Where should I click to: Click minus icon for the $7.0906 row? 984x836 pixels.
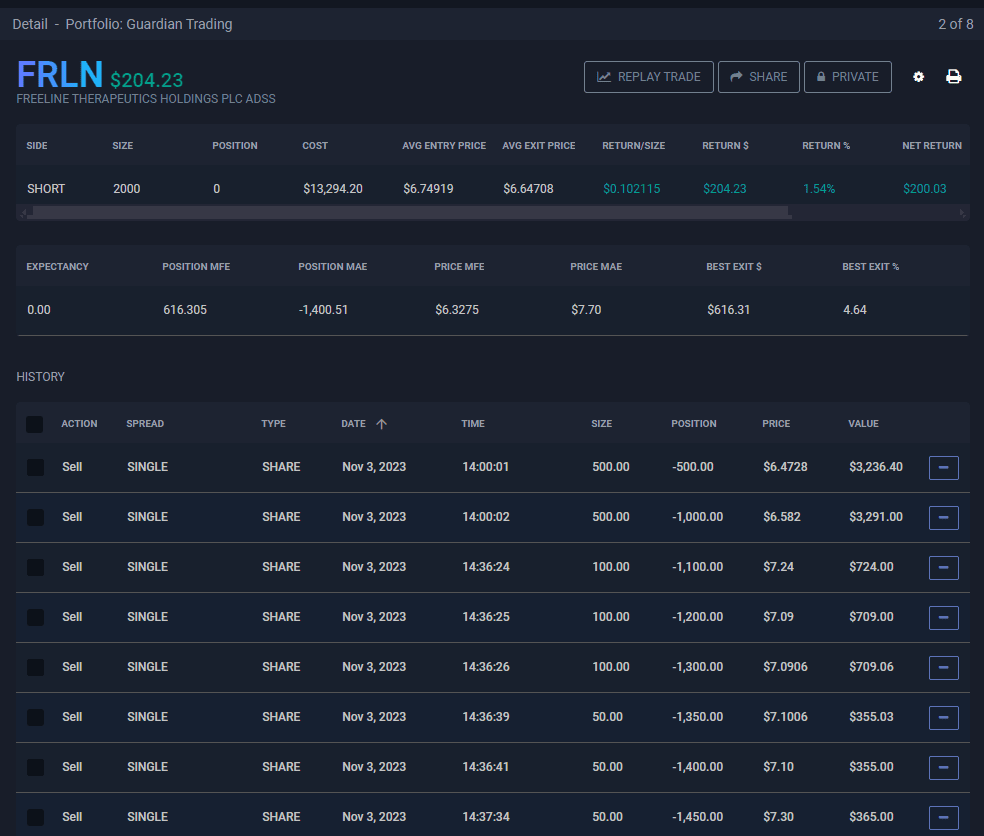[943, 667]
